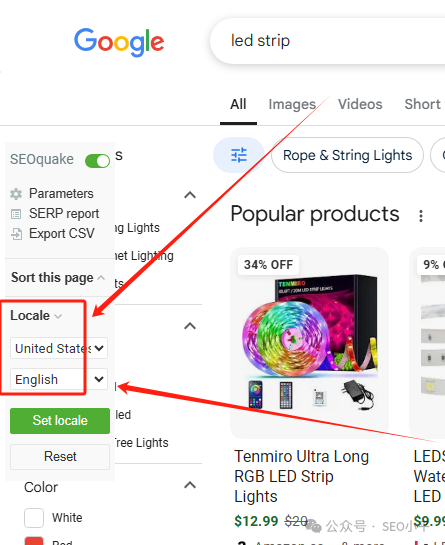Collapse the Locale section
Viewport: 445px width, 545px height.
click(x=36, y=316)
